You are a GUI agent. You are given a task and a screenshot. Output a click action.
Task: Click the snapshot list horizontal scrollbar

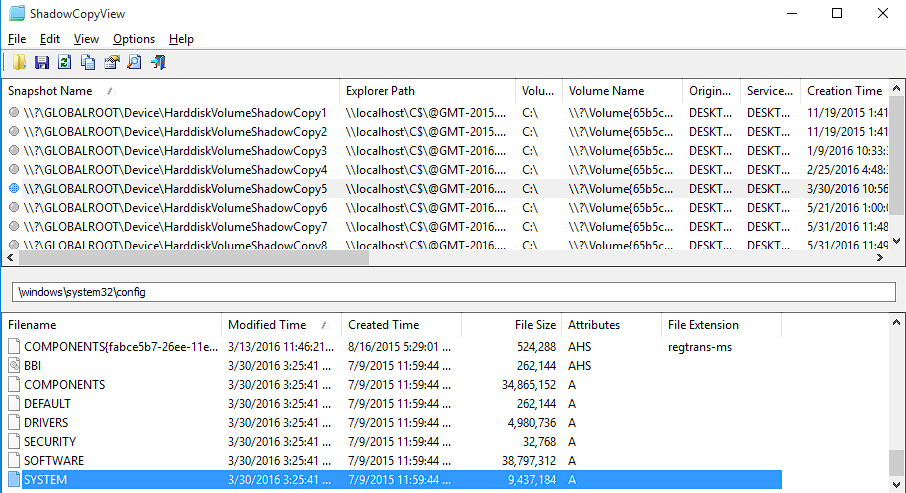click(x=200, y=257)
